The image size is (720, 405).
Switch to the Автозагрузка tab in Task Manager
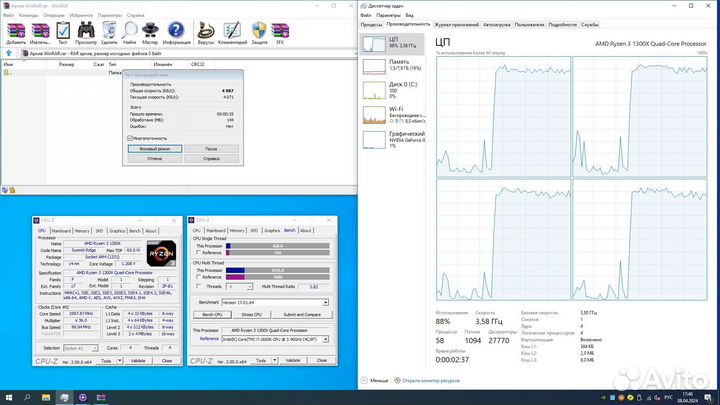pyautogui.click(x=496, y=25)
